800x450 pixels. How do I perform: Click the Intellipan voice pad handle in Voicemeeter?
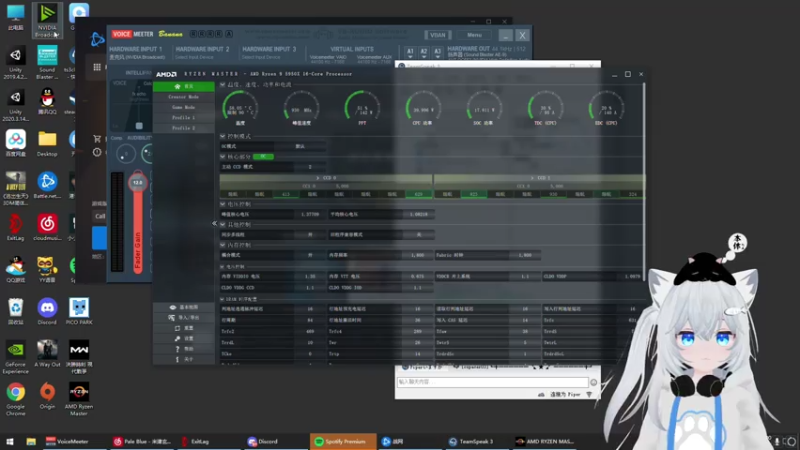point(139,126)
